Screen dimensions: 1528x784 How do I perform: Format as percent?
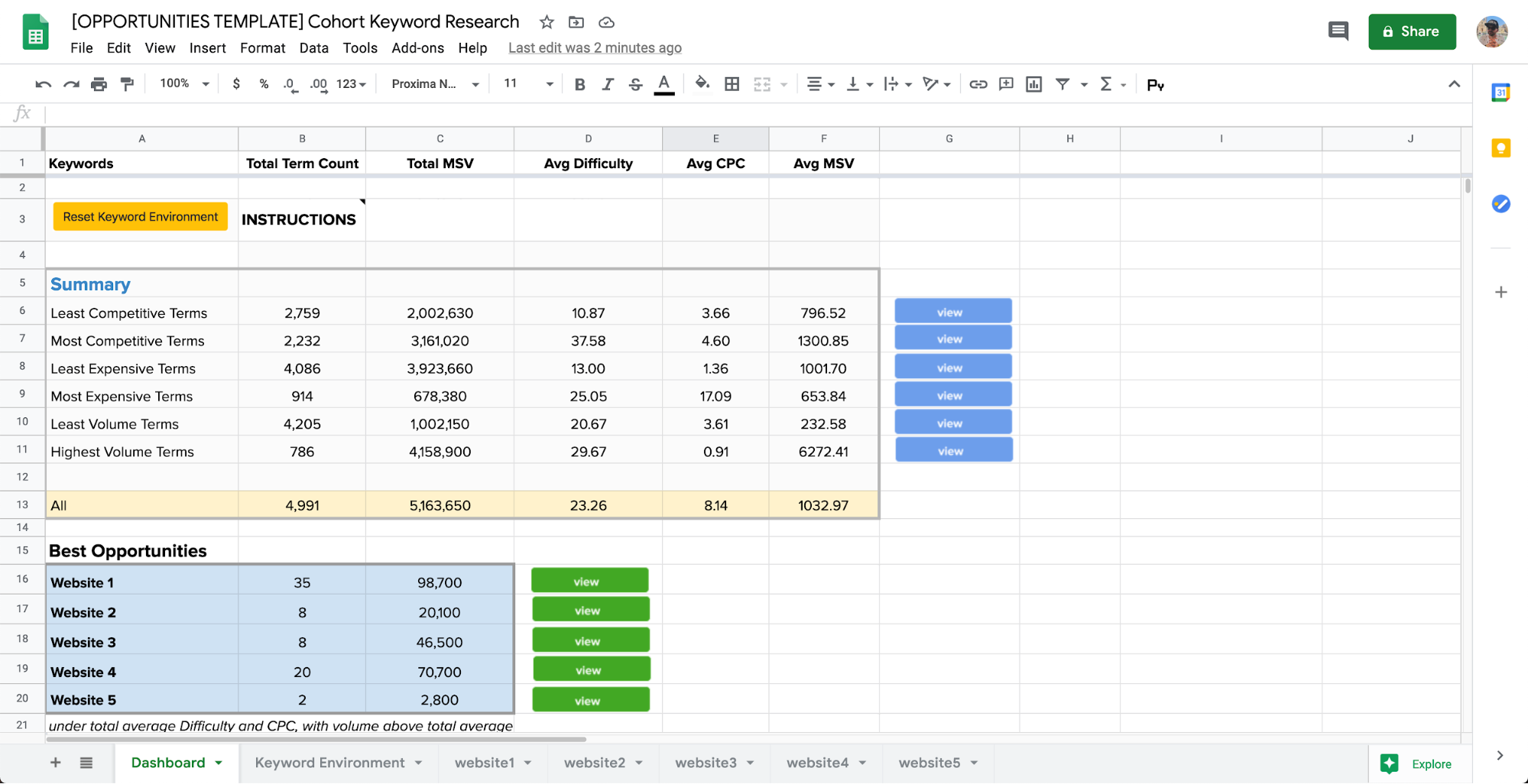pos(264,84)
